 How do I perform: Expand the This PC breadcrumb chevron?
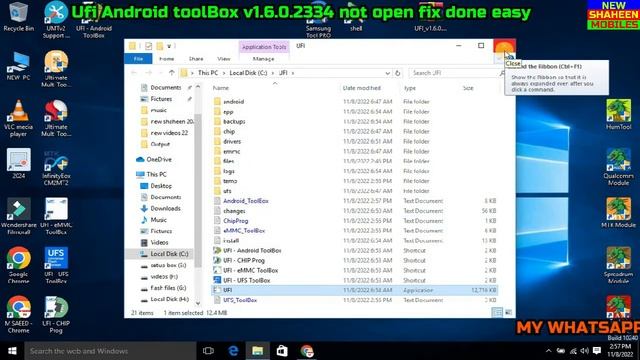click(224, 73)
